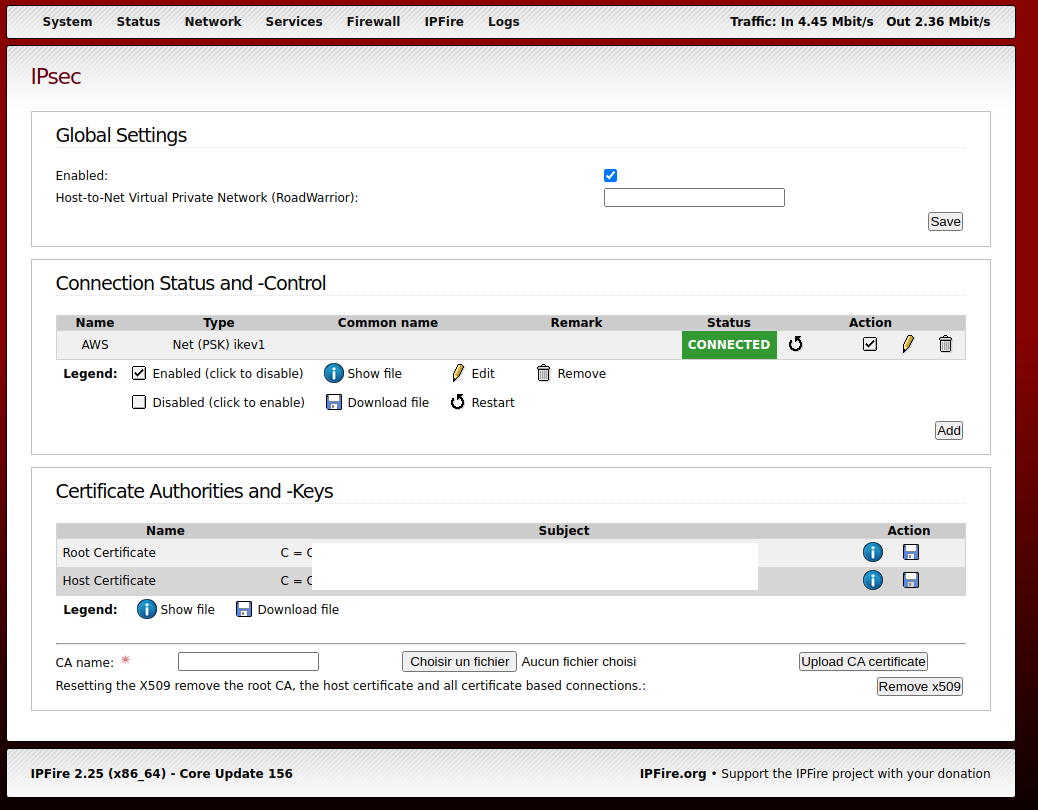Click the Download file legend icon in Connection Status
The width and height of the screenshot is (1038, 810).
click(x=334, y=402)
